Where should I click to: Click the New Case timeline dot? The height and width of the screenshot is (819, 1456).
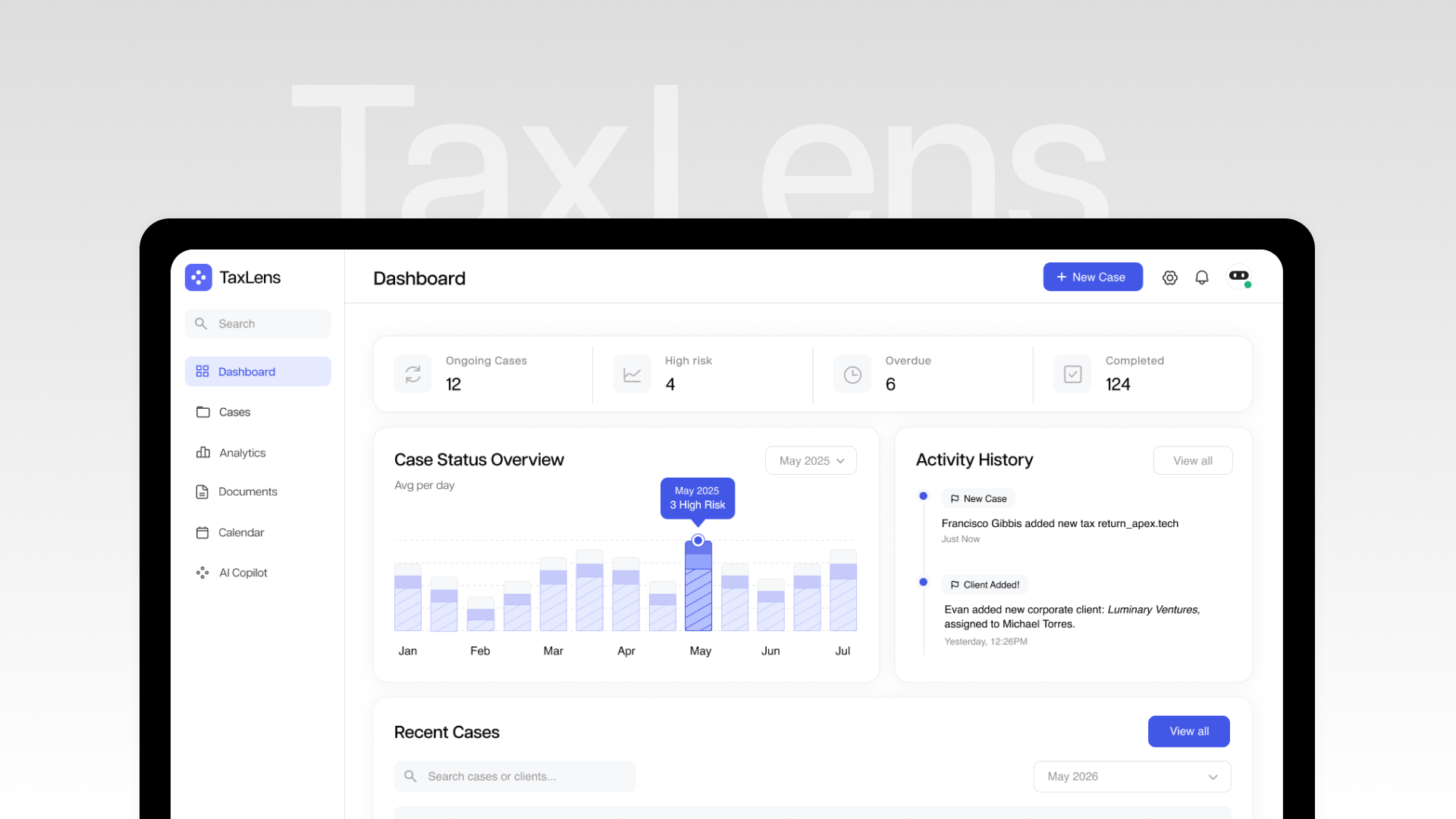coord(923,496)
